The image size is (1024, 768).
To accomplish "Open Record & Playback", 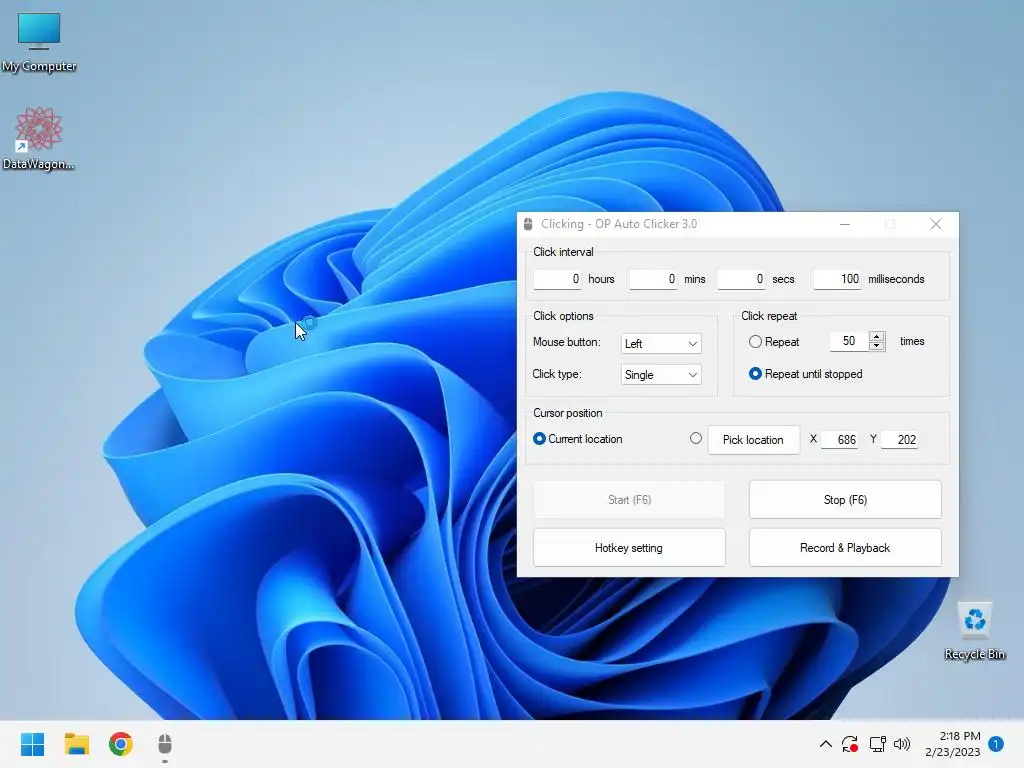I will (845, 548).
